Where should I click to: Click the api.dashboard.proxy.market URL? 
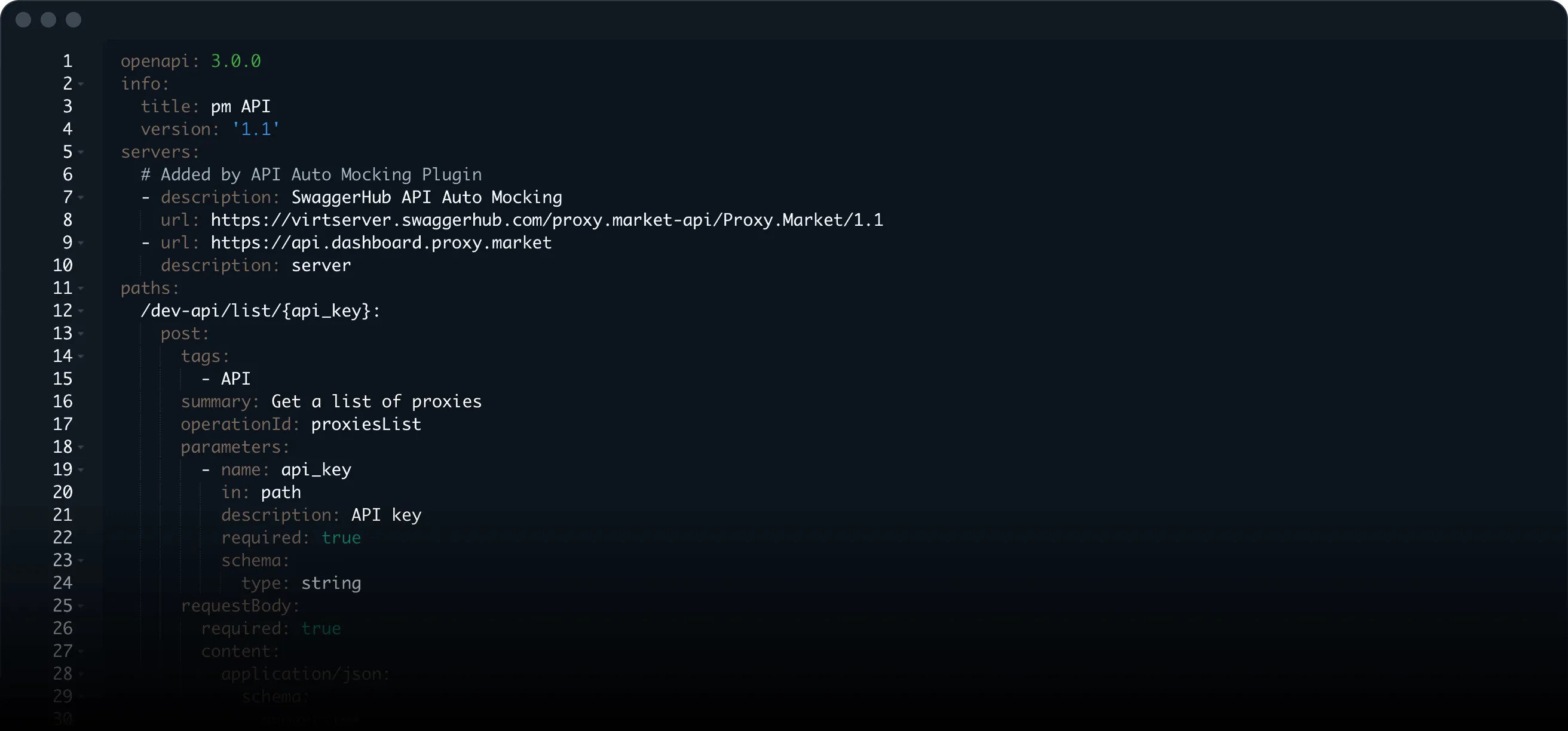coord(381,242)
